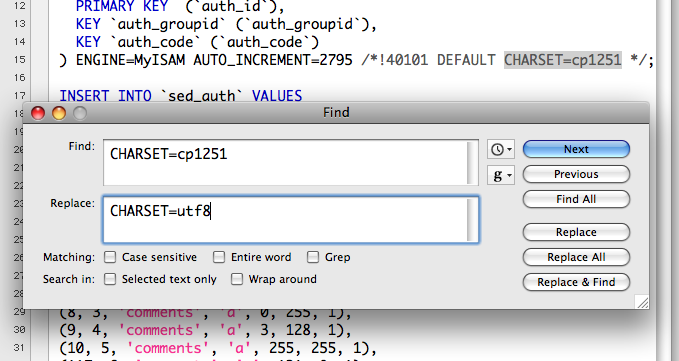
Task: Click the Find field scrollbar
Action: point(473,163)
